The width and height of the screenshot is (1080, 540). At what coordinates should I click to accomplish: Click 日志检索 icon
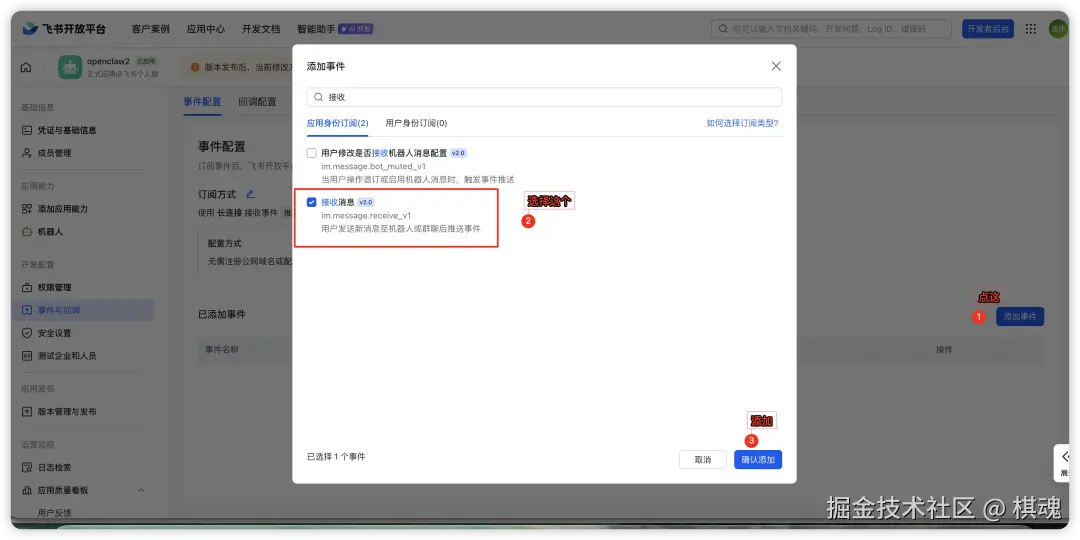(x=27, y=468)
